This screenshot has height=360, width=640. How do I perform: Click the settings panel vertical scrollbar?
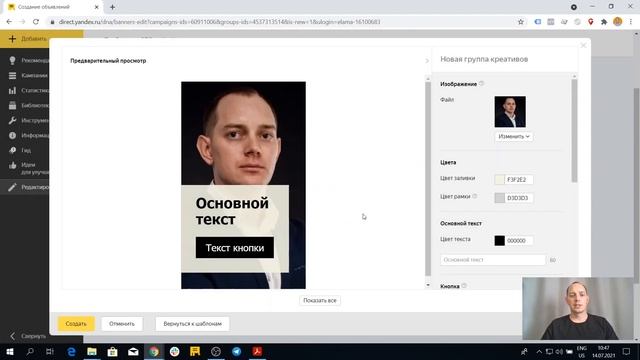click(x=574, y=131)
